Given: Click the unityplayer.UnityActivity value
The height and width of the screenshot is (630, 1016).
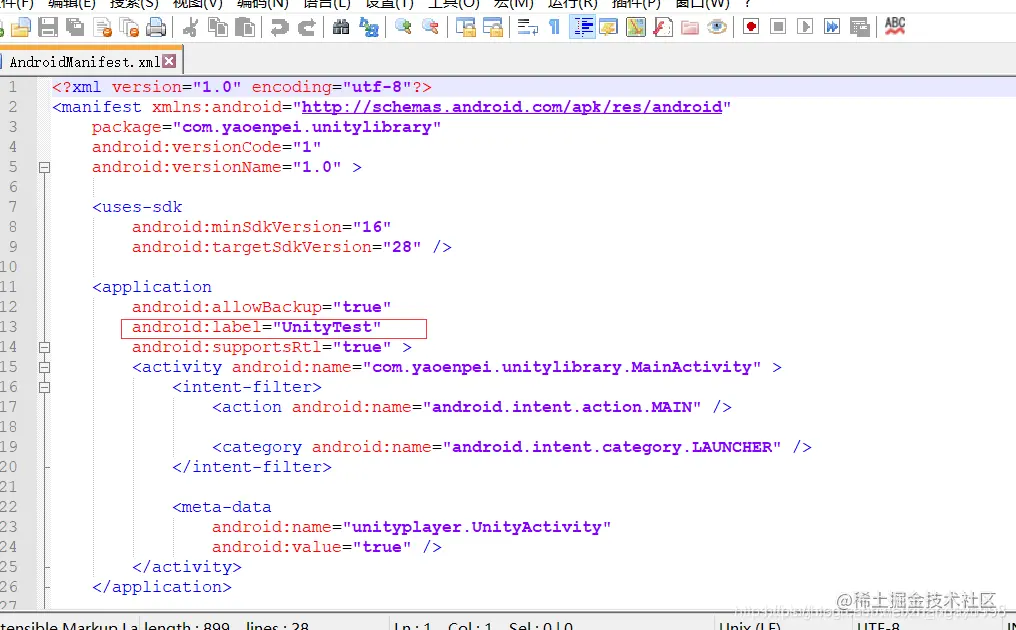Looking at the screenshot, I should 477,527.
